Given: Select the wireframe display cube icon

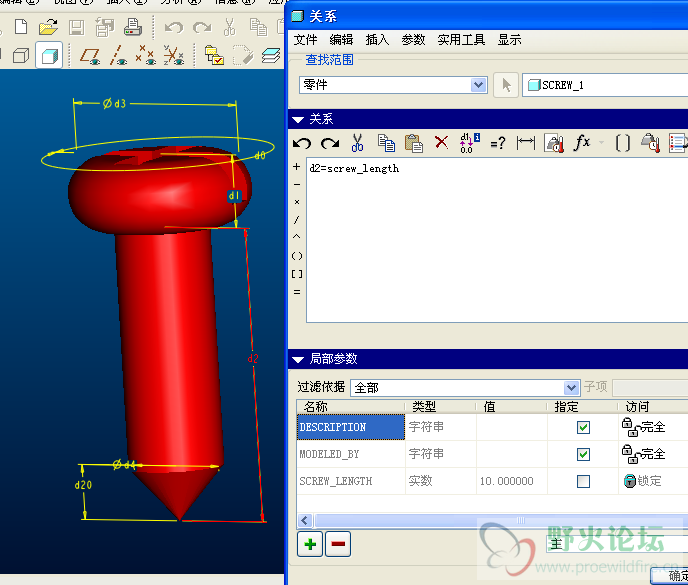Looking at the screenshot, I should click(21, 56).
